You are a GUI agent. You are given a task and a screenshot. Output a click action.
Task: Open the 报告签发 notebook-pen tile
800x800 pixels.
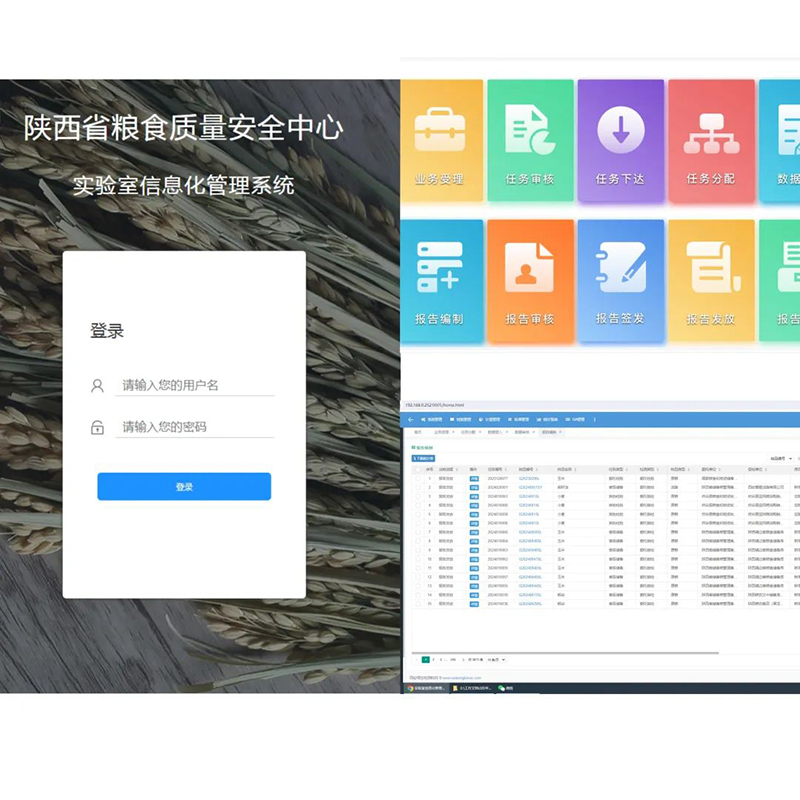(620, 281)
